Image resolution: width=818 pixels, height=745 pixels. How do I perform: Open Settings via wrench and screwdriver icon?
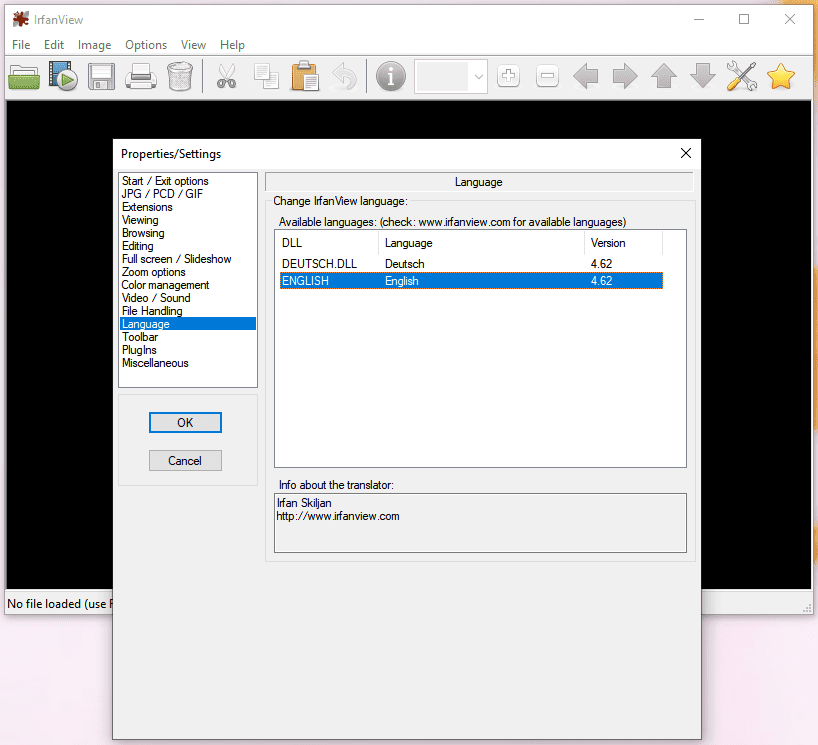[x=741, y=76]
